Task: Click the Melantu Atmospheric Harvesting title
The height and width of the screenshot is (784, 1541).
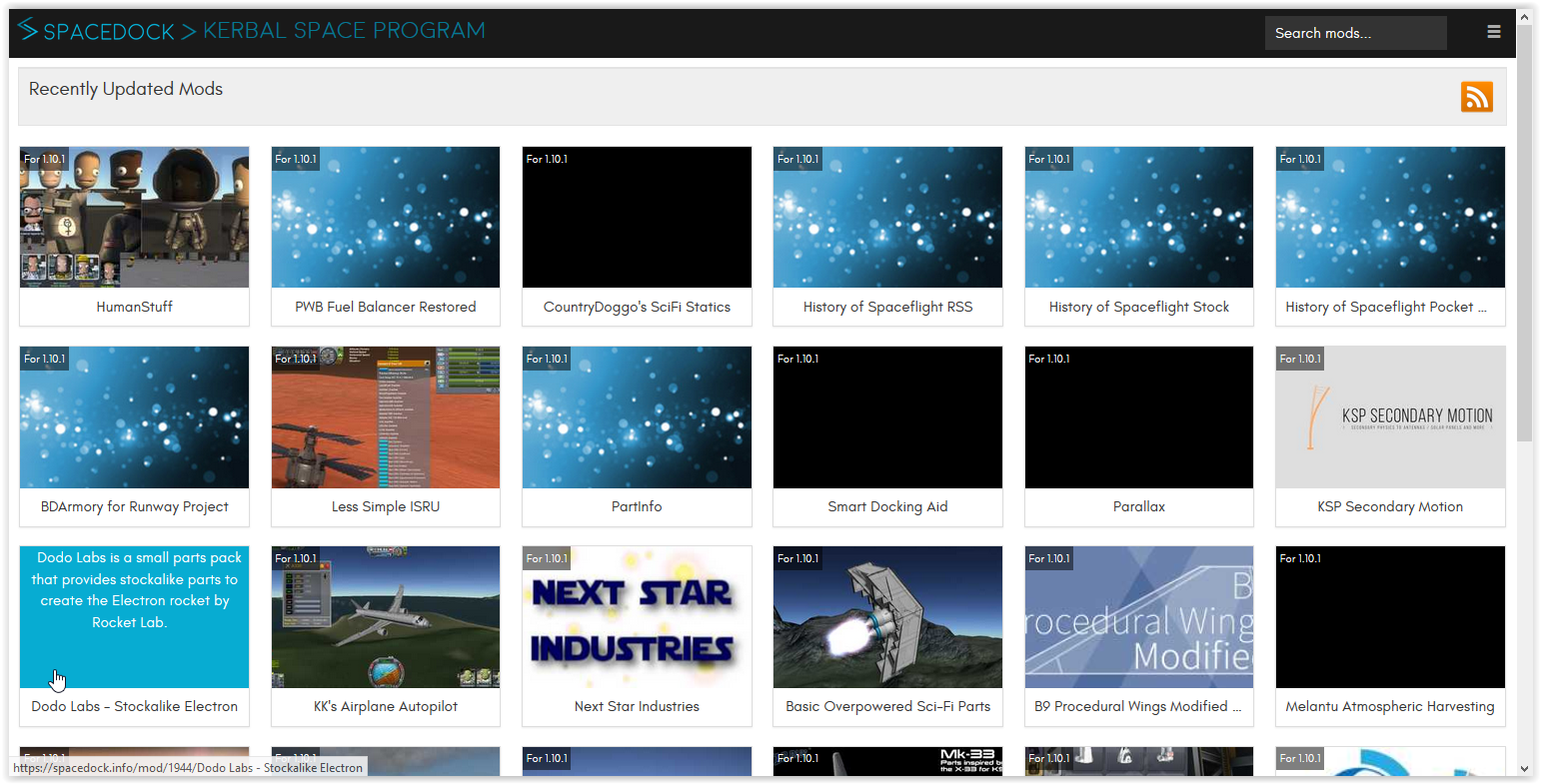Action: pos(1390,706)
